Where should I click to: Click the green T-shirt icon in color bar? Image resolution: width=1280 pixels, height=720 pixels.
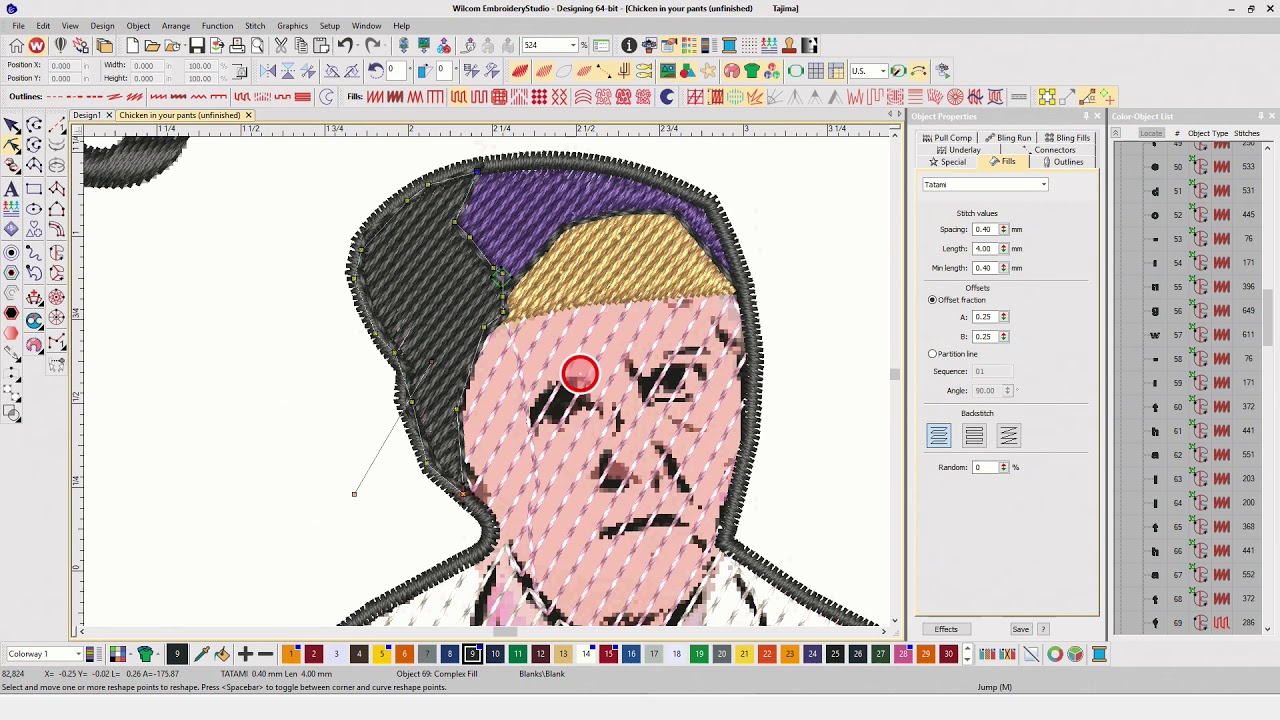[x=146, y=654]
